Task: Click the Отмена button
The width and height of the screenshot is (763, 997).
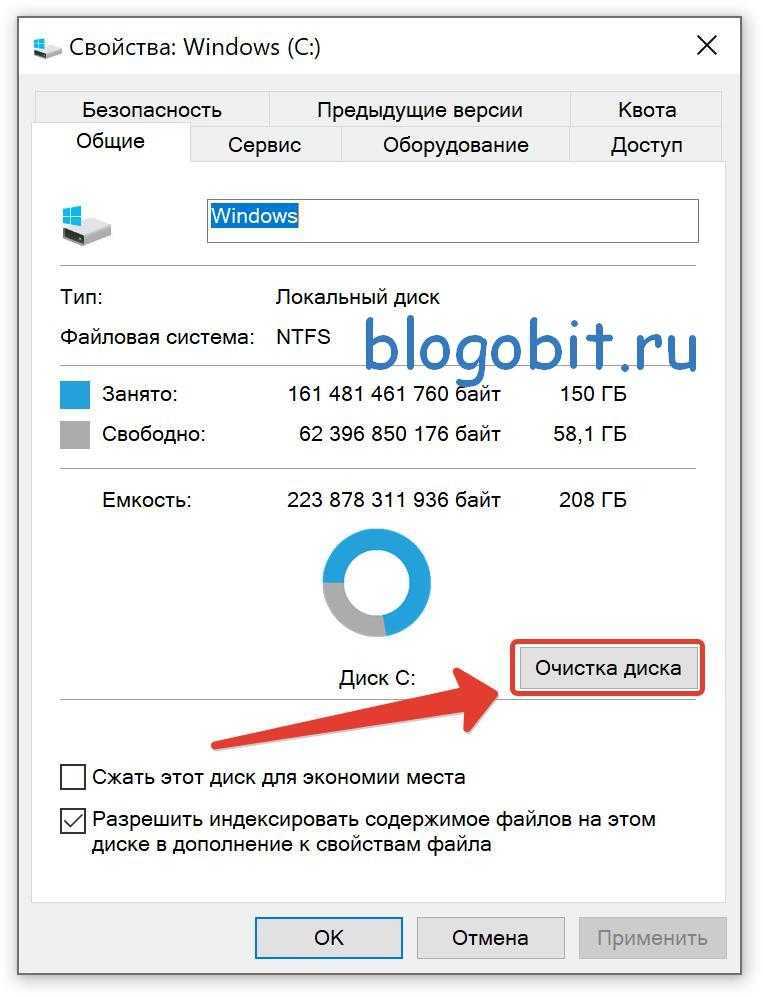Action: tap(490, 938)
